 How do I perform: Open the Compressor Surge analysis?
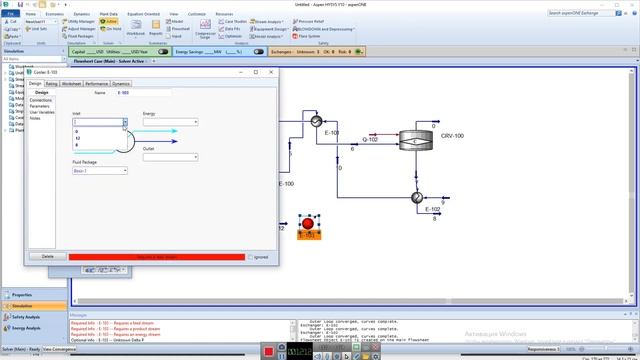point(205,29)
